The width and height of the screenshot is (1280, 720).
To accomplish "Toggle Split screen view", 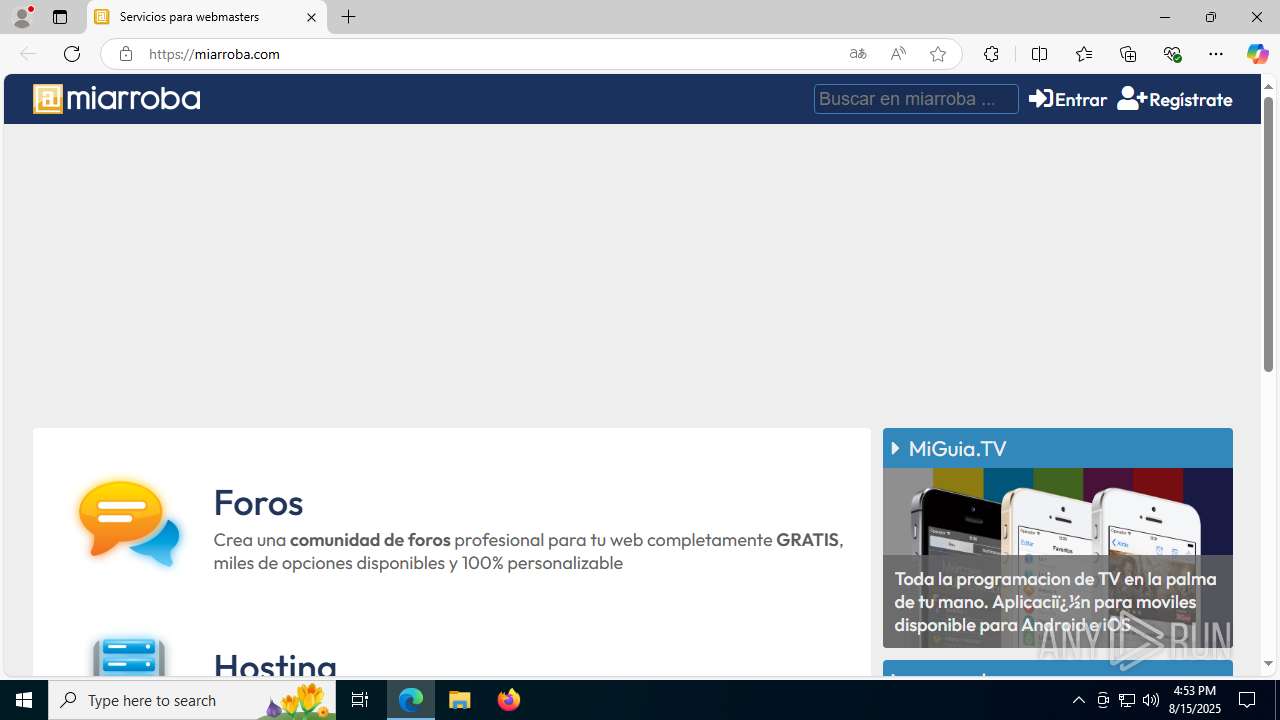I will pyautogui.click(x=1039, y=54).
